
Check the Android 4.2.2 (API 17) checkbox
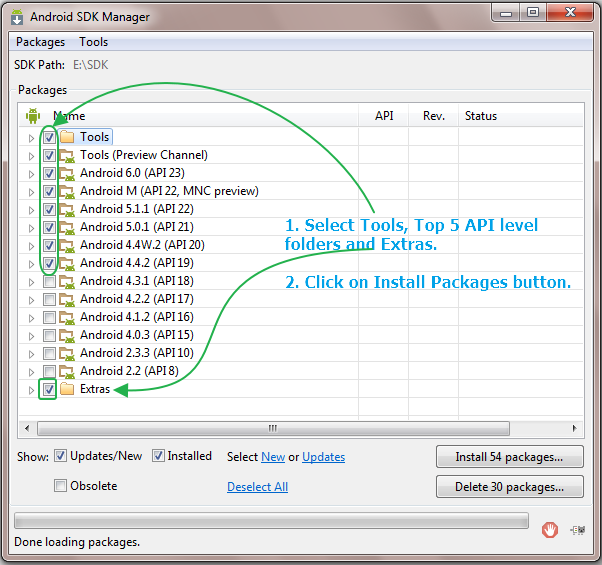coord(49,299)
